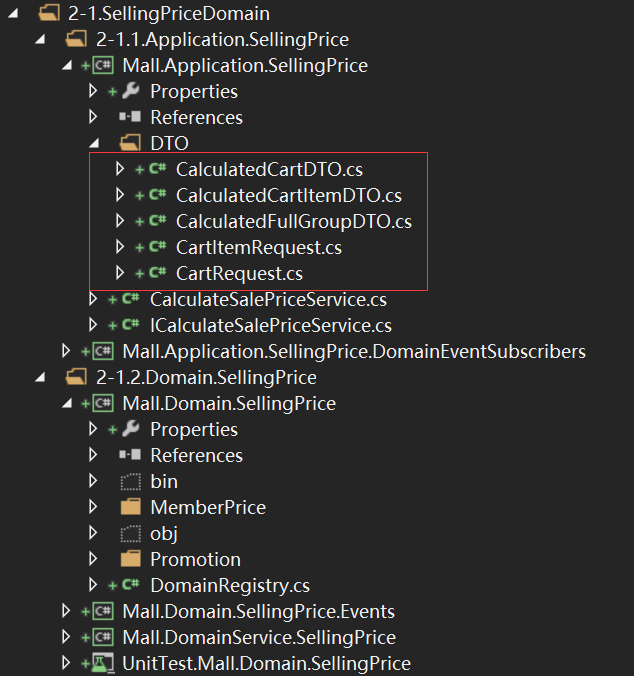Click C# file icon of CalculateSalePriceService.cs

pos(131,298)
